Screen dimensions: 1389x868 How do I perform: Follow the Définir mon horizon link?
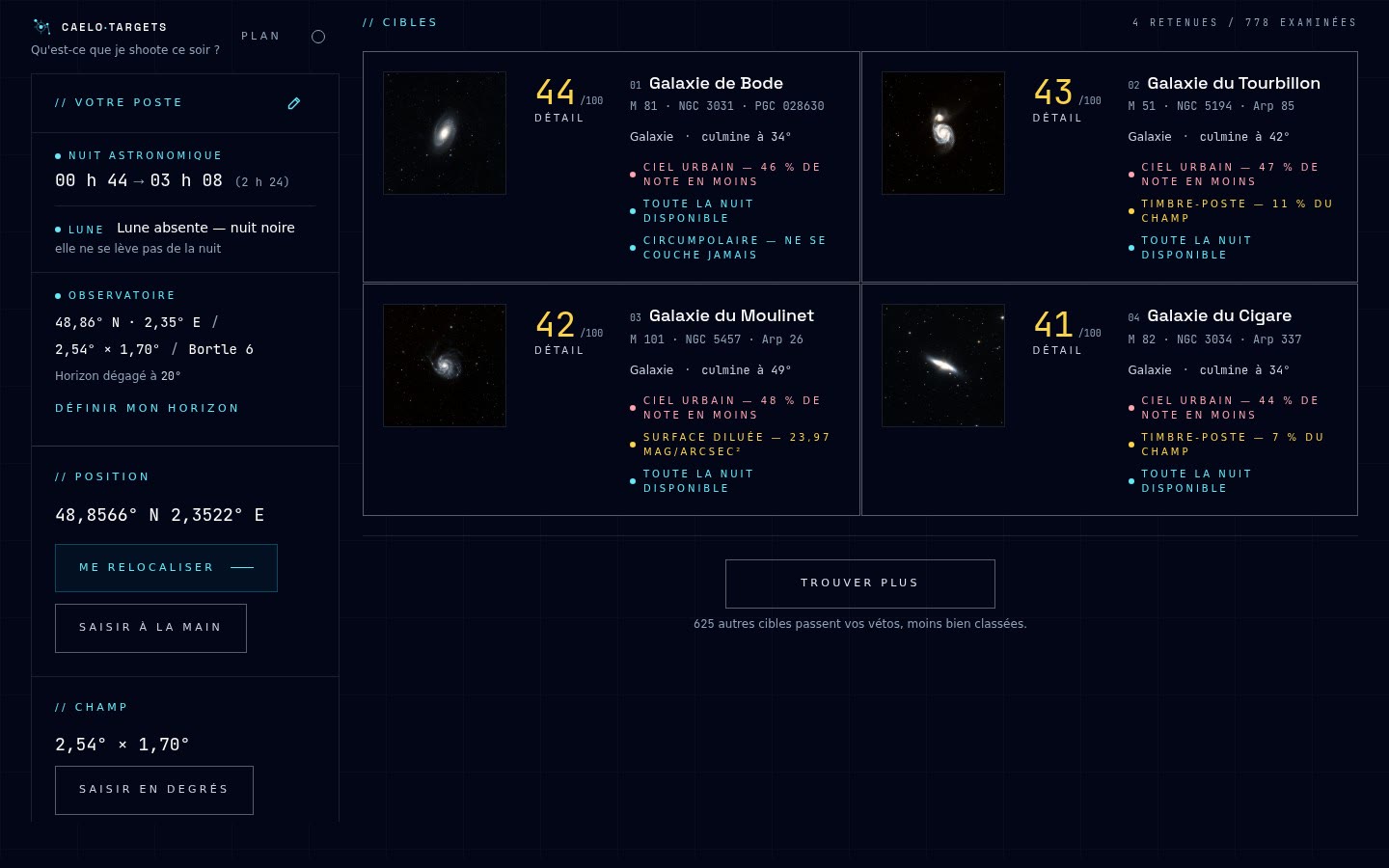[147, 408]
